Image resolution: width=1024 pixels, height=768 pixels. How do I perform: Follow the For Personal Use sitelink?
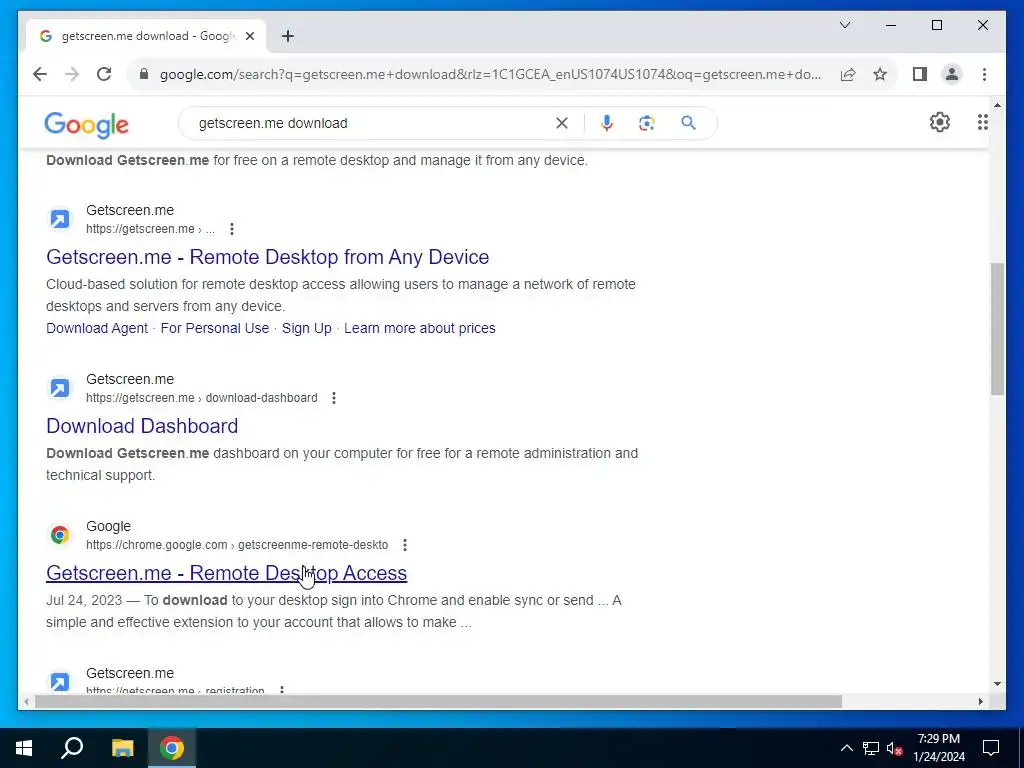215,328
